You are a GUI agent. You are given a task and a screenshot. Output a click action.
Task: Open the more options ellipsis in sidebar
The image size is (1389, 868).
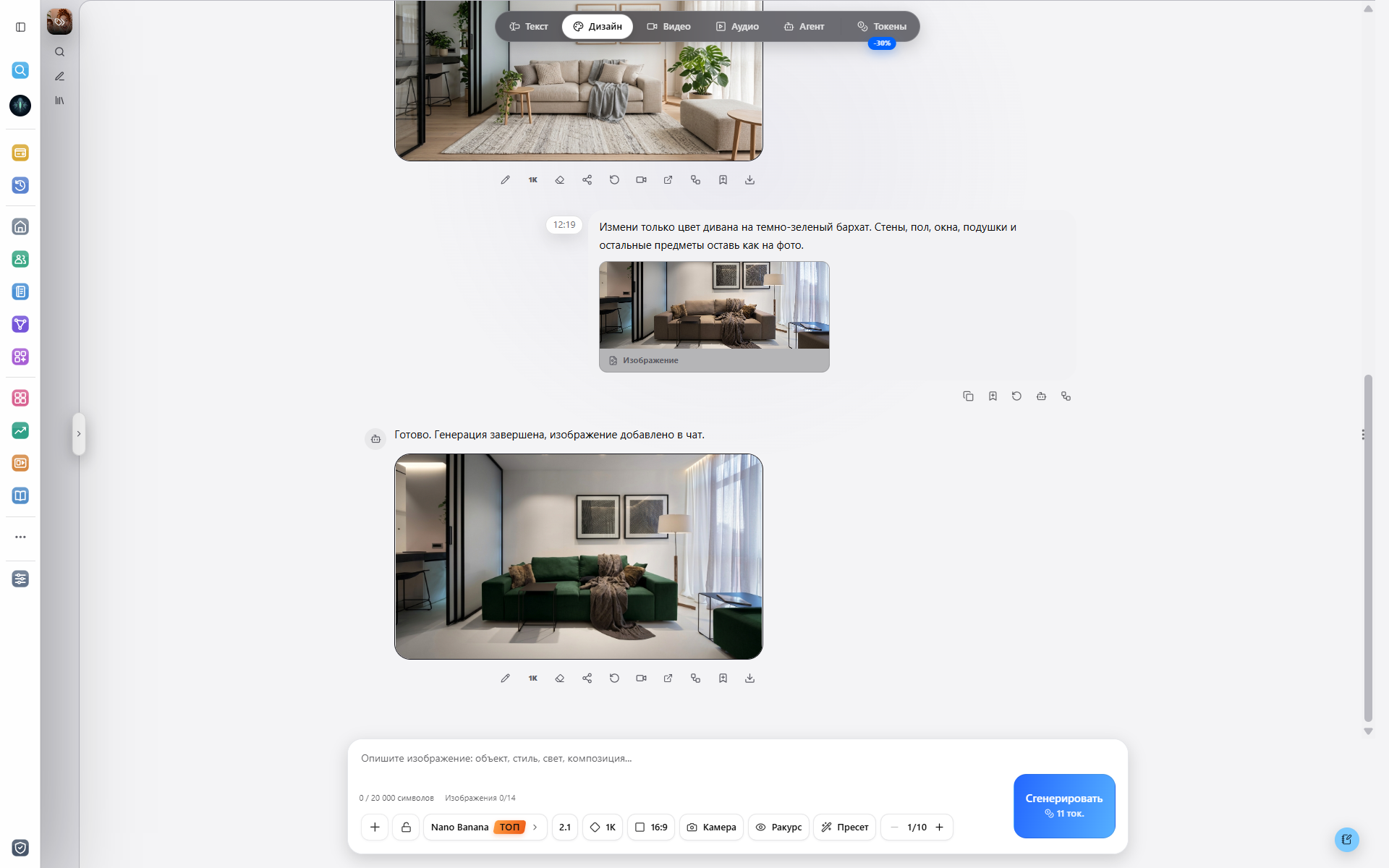pos(20,537)
